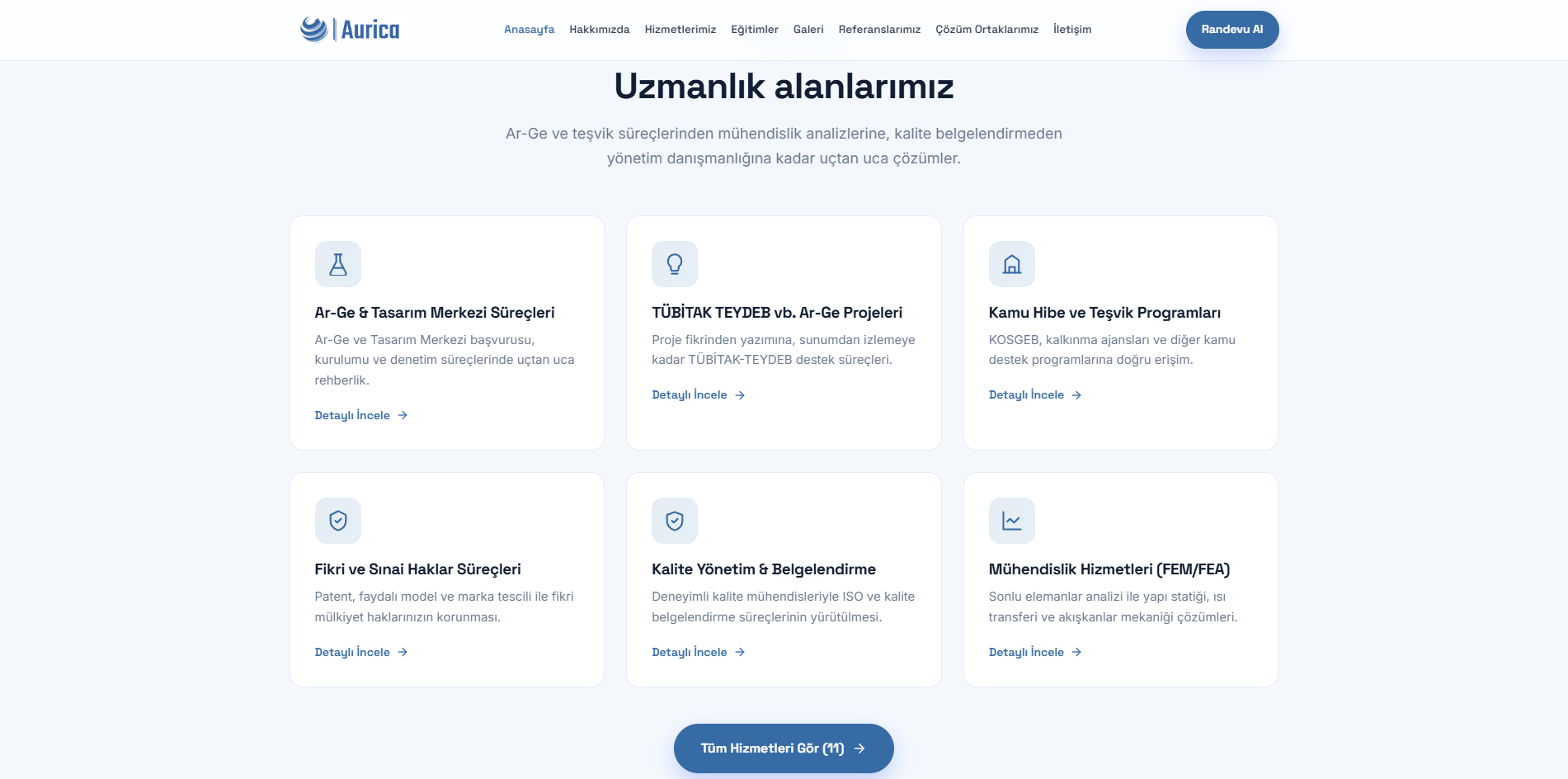Screen dimensions: 1568x779
Task: Go to Hakkımızda page
Action: click(600, 30)
